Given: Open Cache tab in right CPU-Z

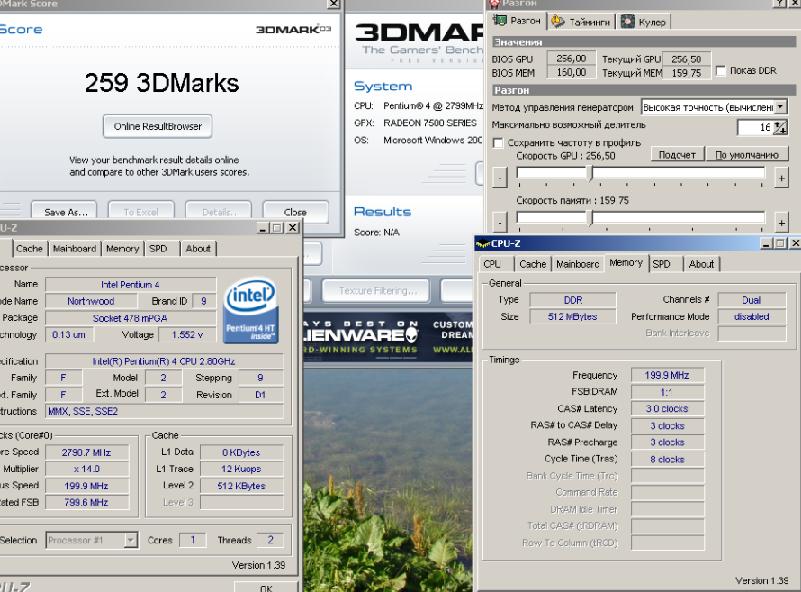Looking at the screenshot, I should point(532,264).
